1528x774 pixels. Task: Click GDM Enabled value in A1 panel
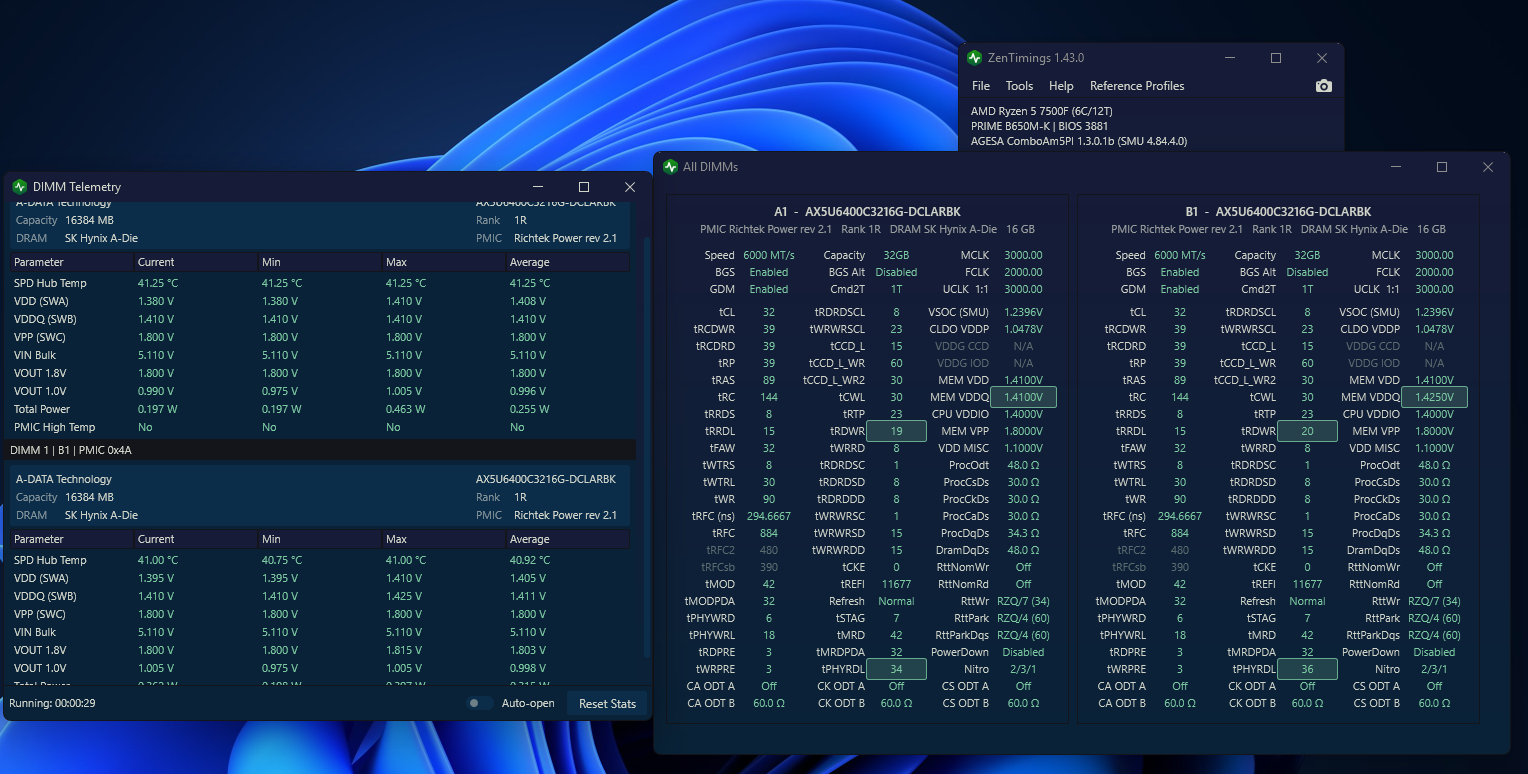769,289
